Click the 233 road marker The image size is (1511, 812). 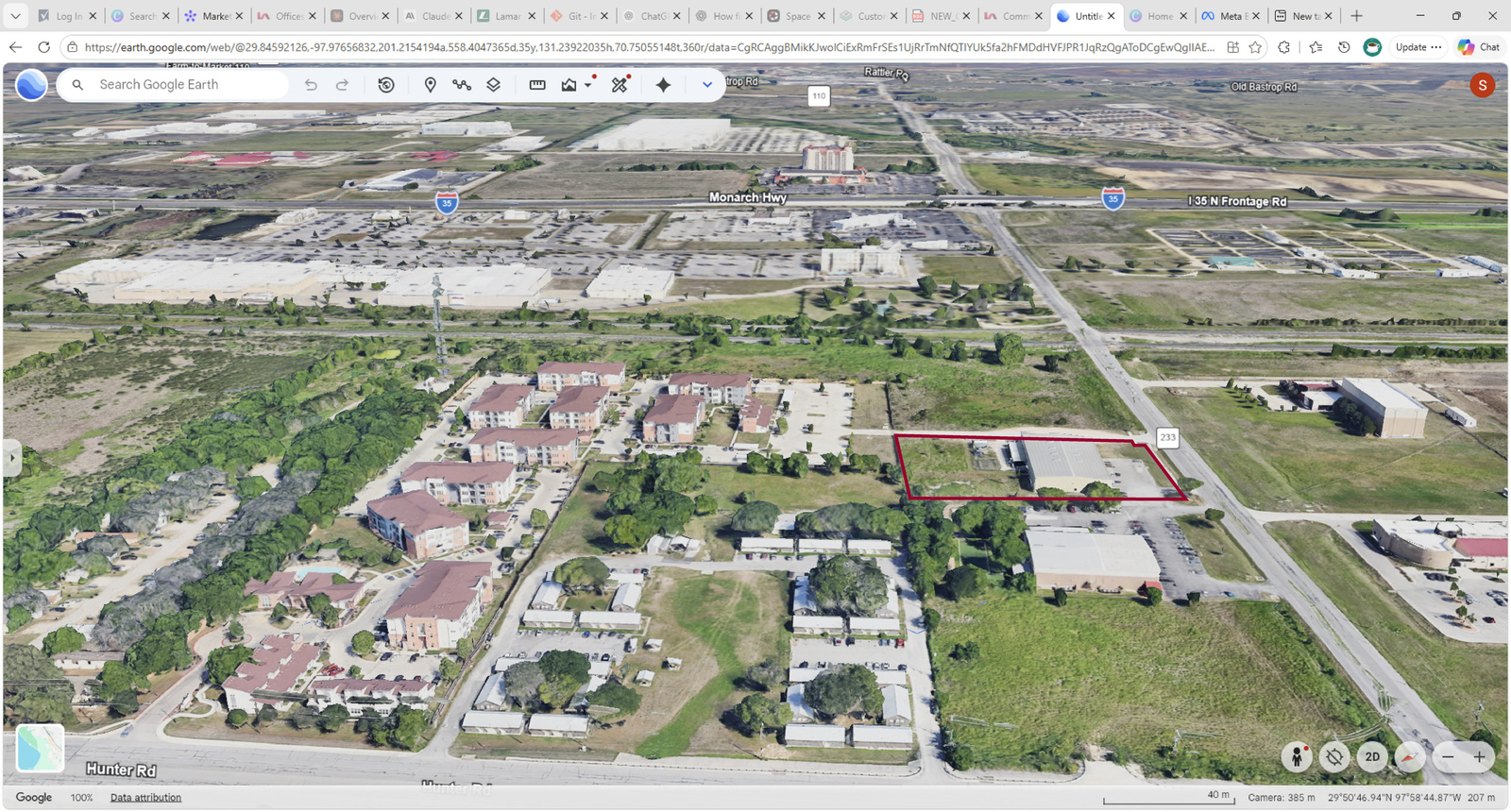1167,437
